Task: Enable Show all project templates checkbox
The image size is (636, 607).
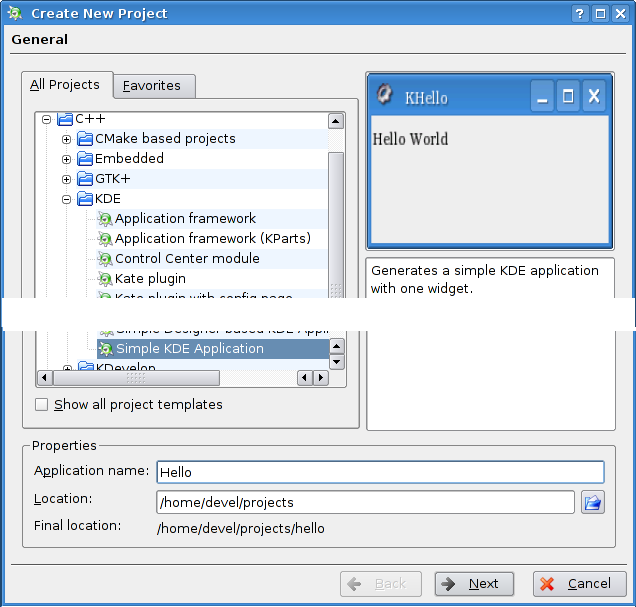Action: 42,405
